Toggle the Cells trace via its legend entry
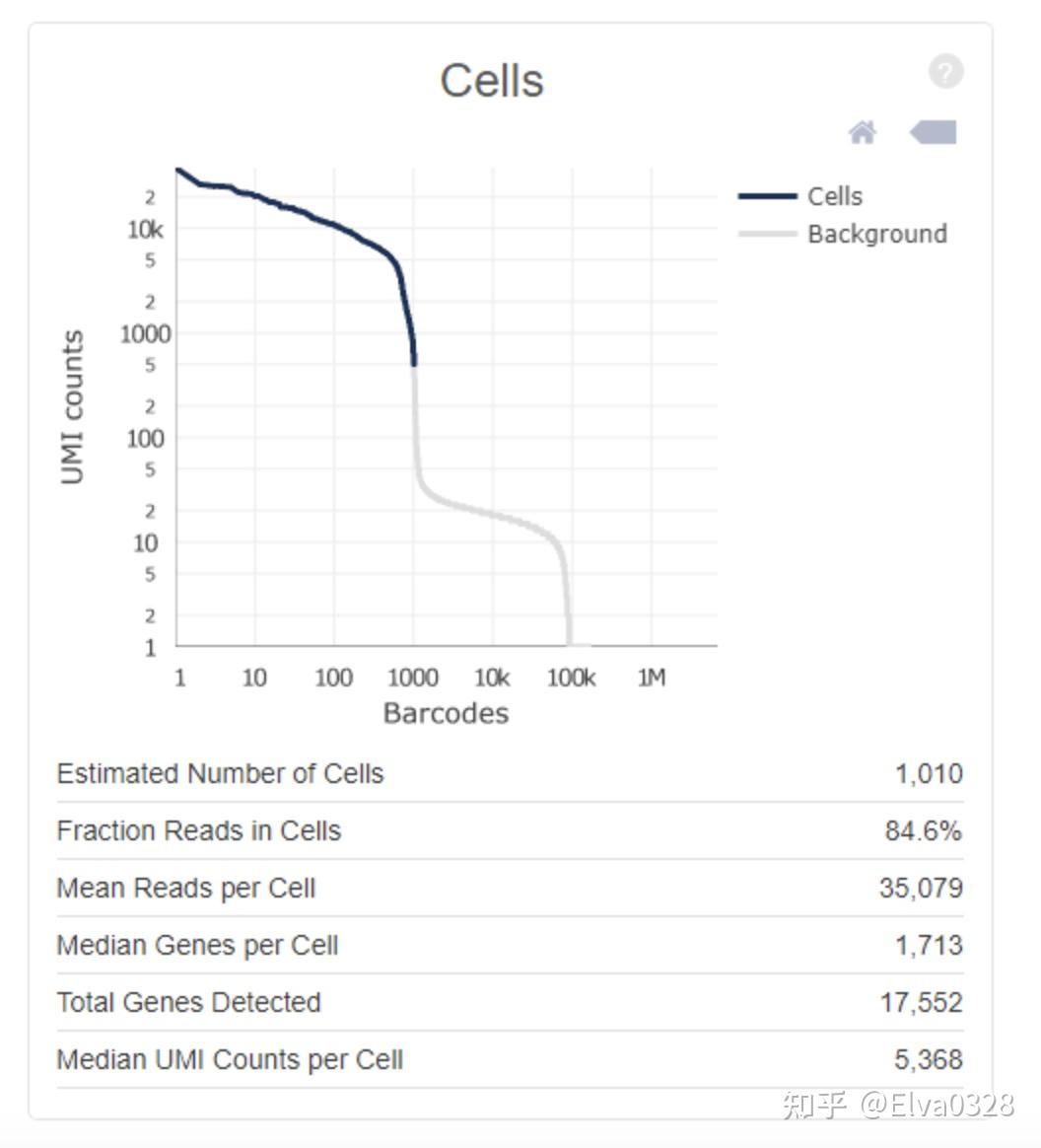The height and width of the screenshot is (1148, 1041). [x=835, y=195]
